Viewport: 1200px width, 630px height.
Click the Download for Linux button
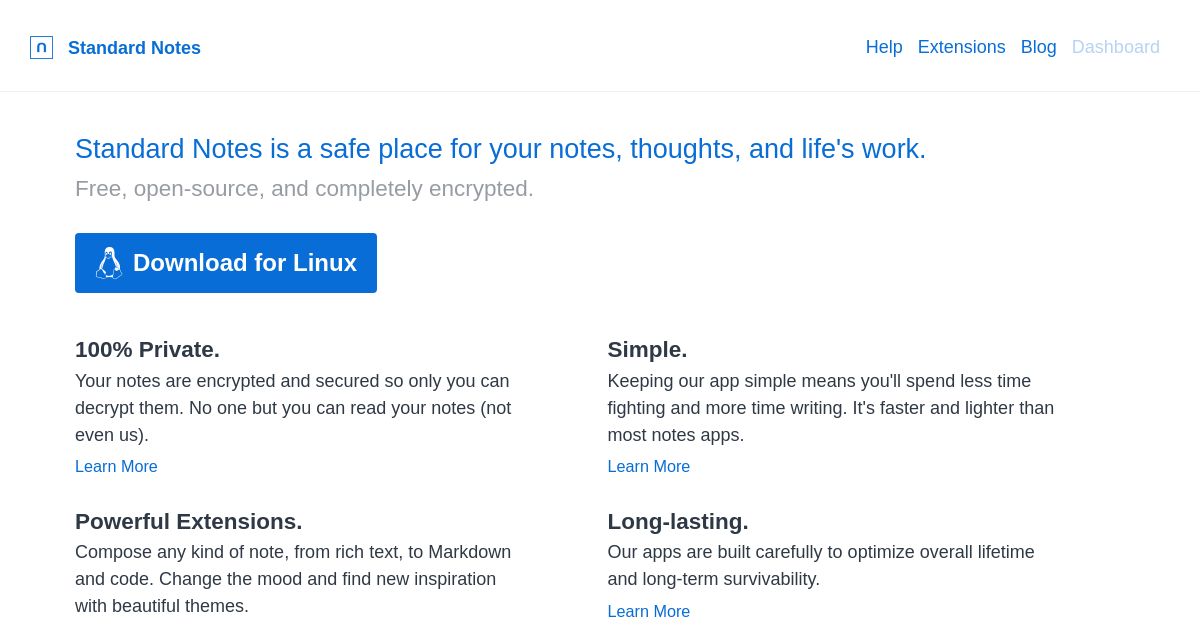(x=226, y=263)
